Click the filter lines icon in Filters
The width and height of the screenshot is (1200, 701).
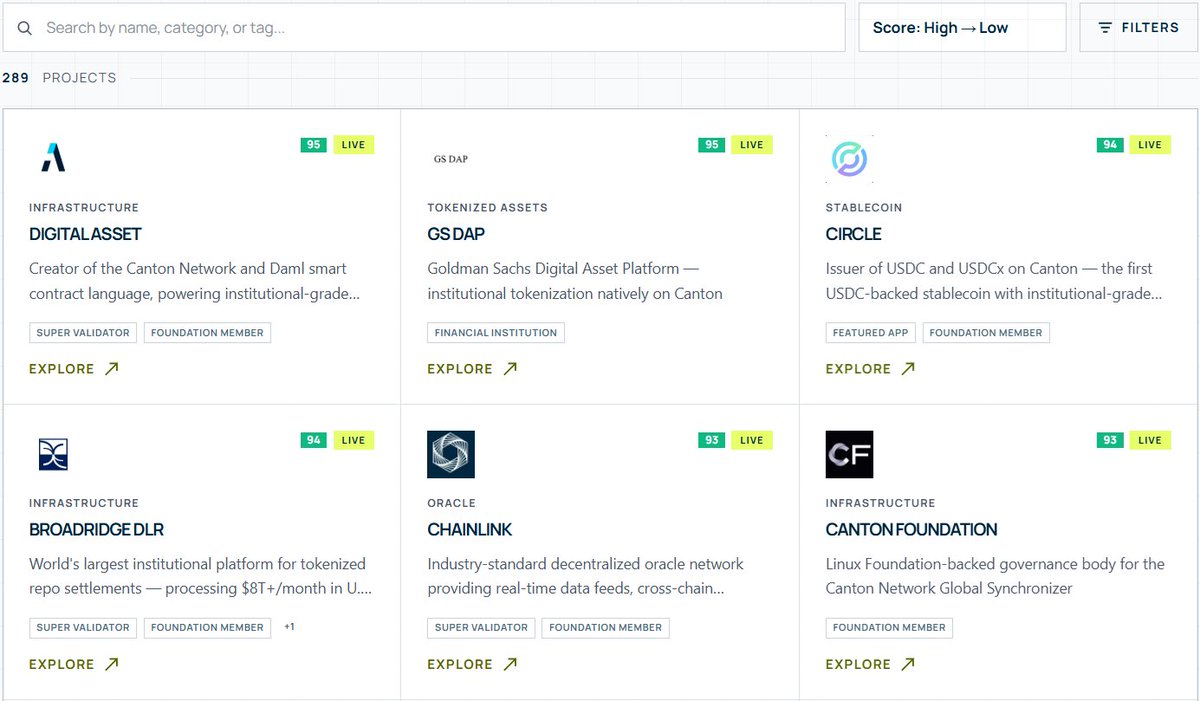1105,28
